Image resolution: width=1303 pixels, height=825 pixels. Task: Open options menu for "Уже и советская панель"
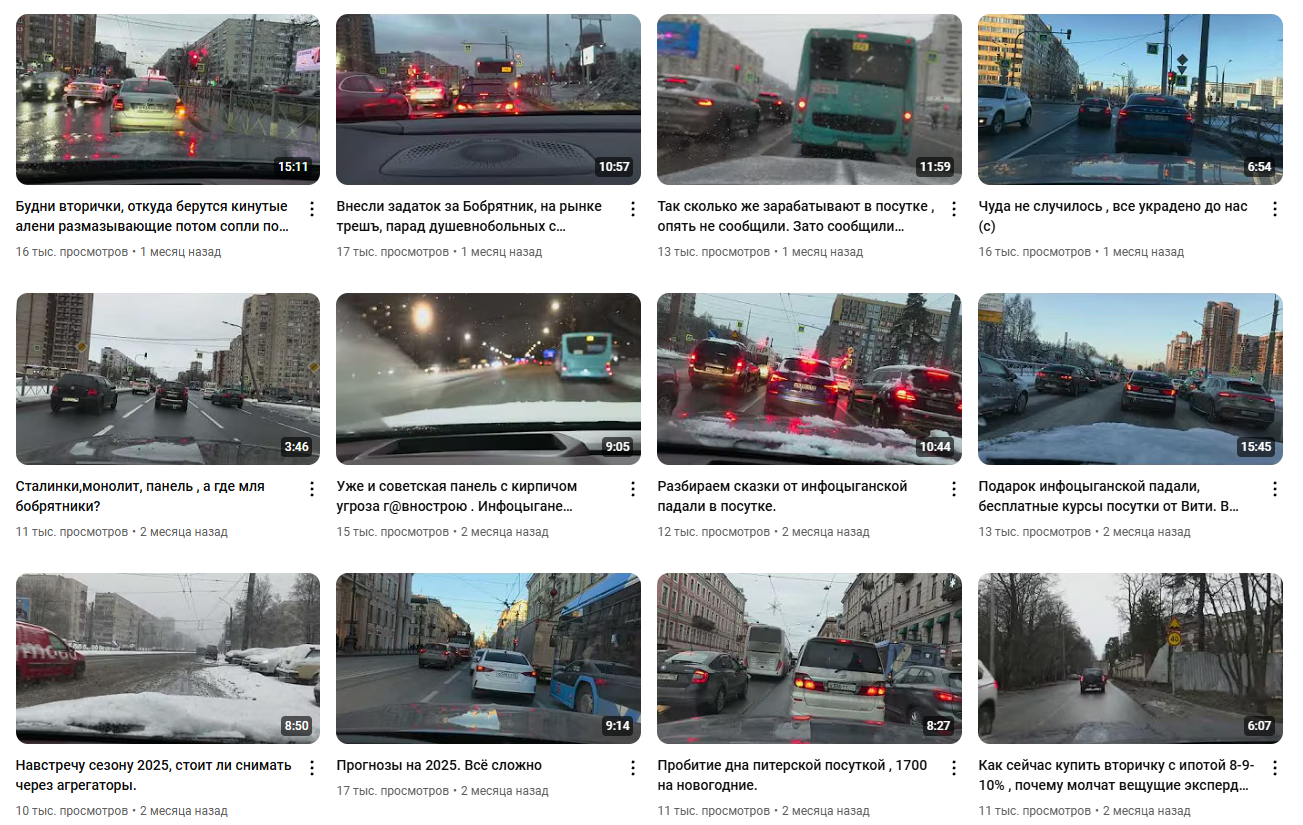pyautogui.click(x=633, y=489)
